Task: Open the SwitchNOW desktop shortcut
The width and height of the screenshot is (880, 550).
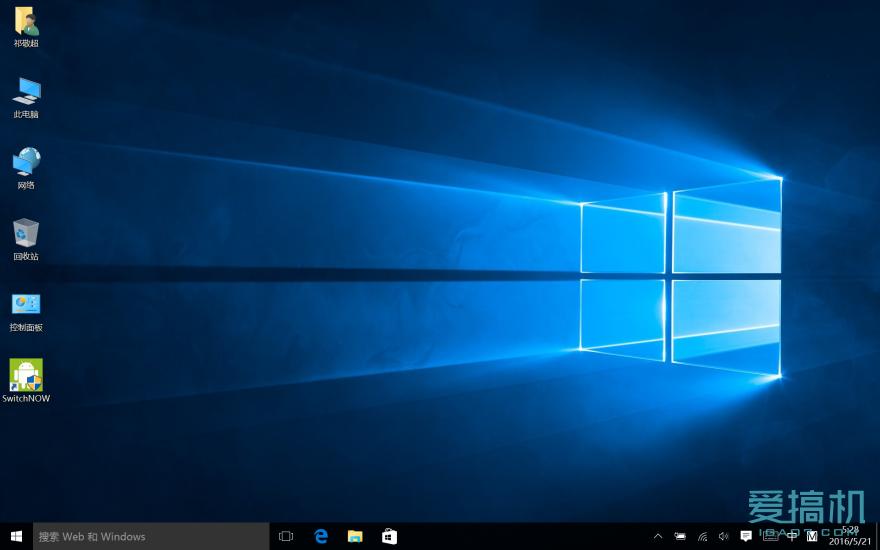Action: coord(26,376)
